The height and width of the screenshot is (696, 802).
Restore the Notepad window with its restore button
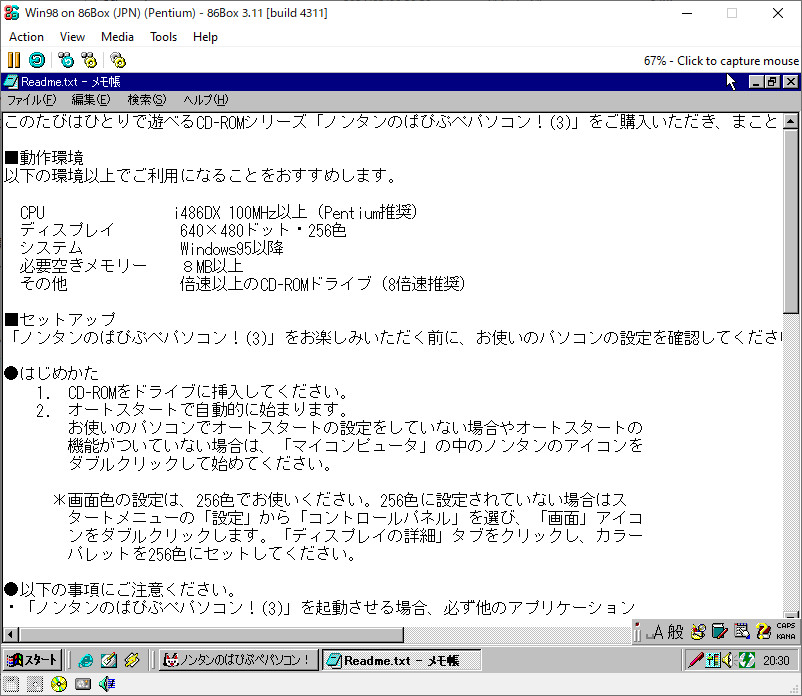[772, 82]
